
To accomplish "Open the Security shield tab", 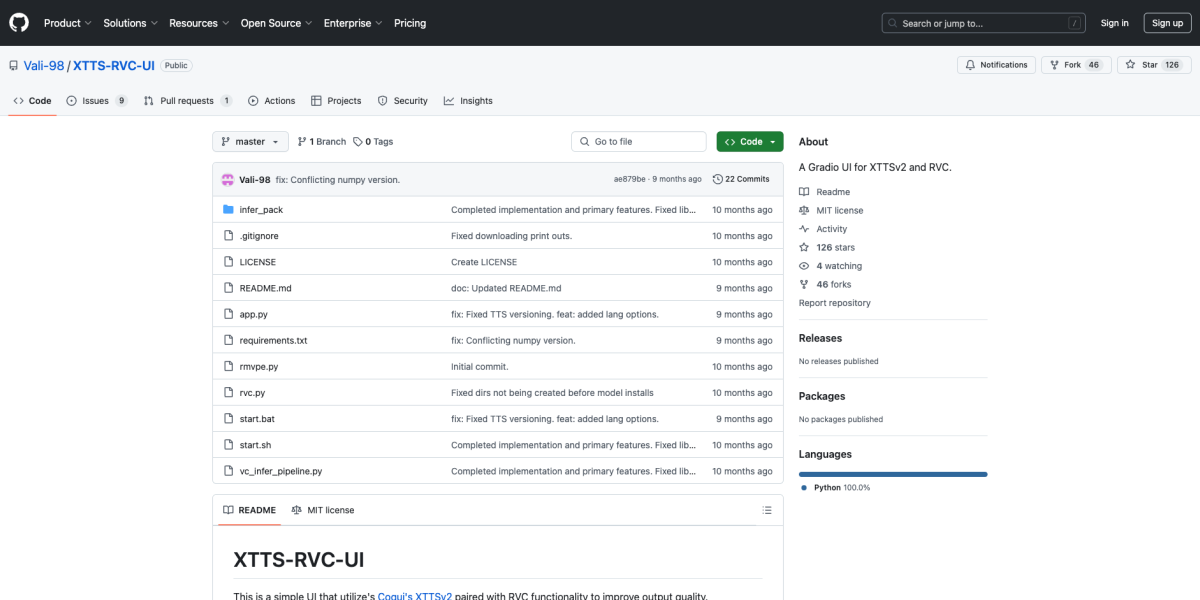I will pyautogui.click(x=402, y=100).
